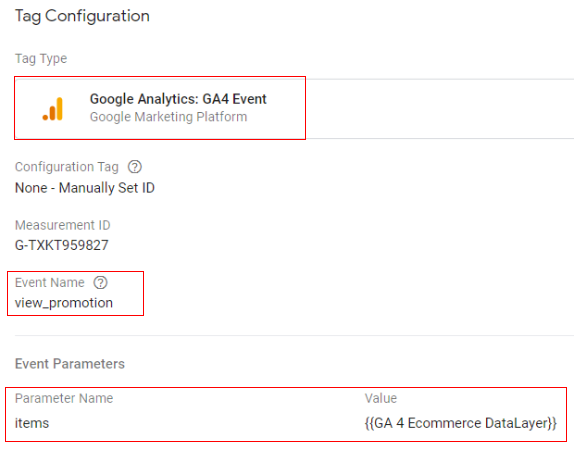Image resolution: width=574 pixels, height=450 pixels.
Task: Select the {{GA 4 Ecommerce DataLayer}} value
Action: tap(461, 423)
